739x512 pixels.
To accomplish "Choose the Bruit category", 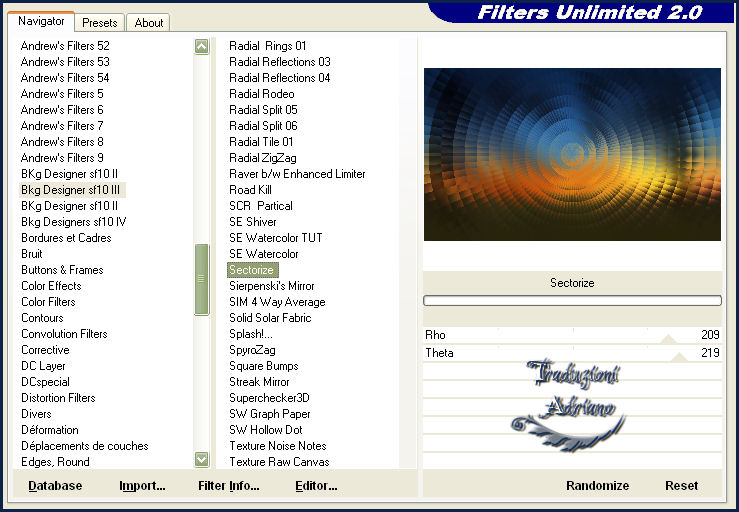I will tap(32, 254).
